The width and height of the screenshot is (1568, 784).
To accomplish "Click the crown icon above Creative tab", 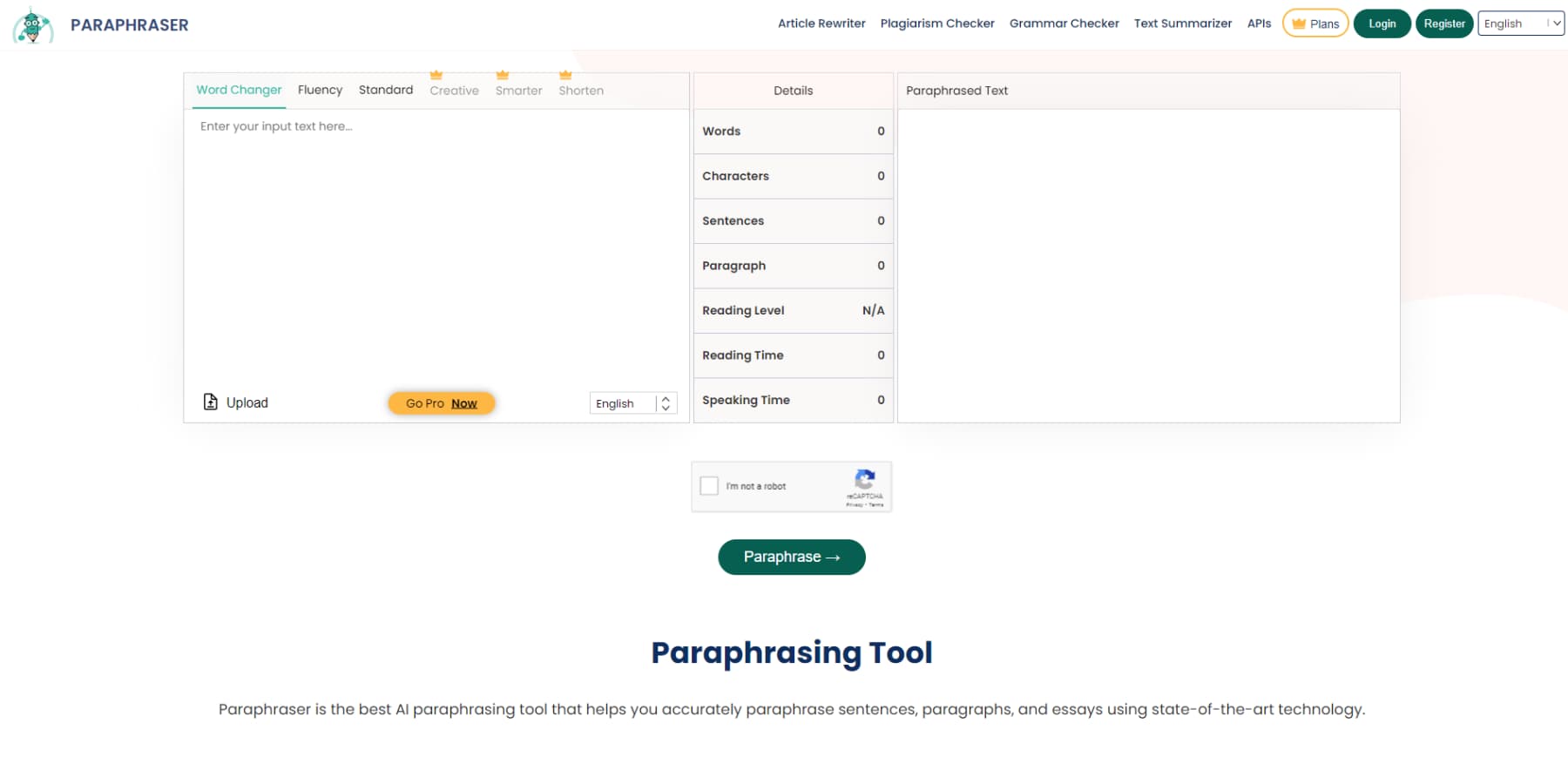I will [436, 75].
